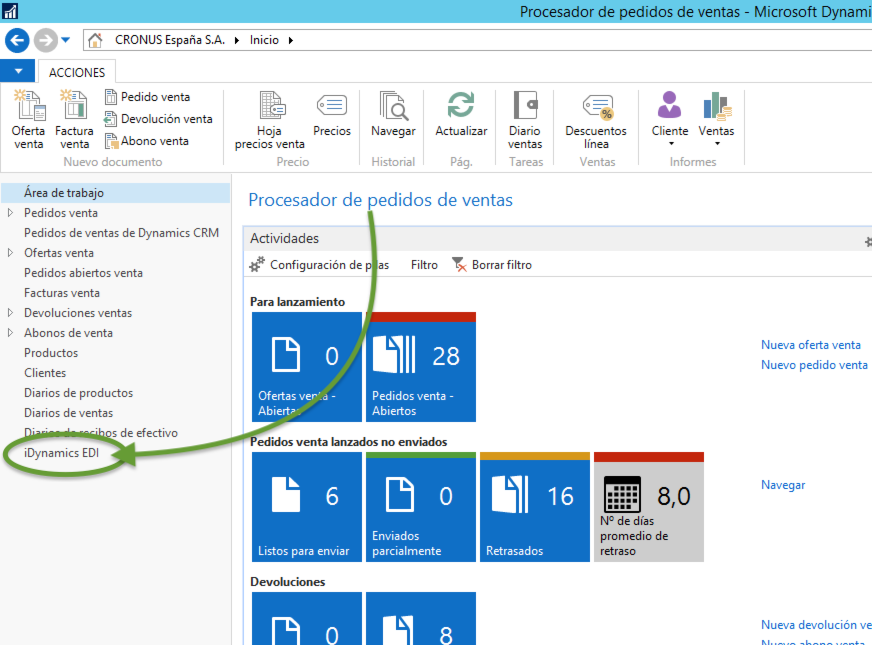Open Diarios de ventas
This screenshot has width=872, height=645.
tap(68, 413)
